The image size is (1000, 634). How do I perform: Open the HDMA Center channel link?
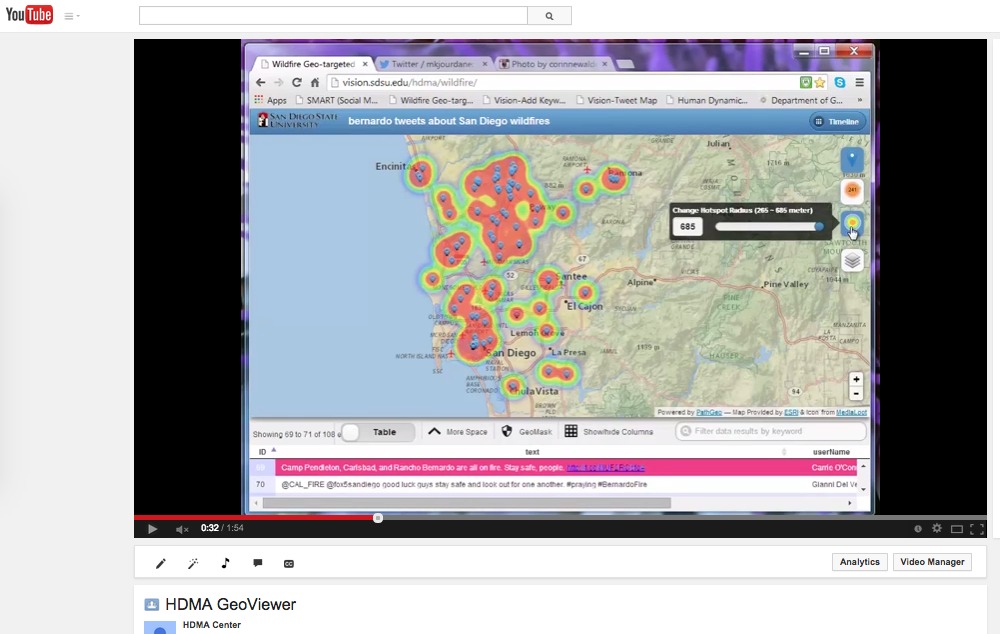point(212,625)
